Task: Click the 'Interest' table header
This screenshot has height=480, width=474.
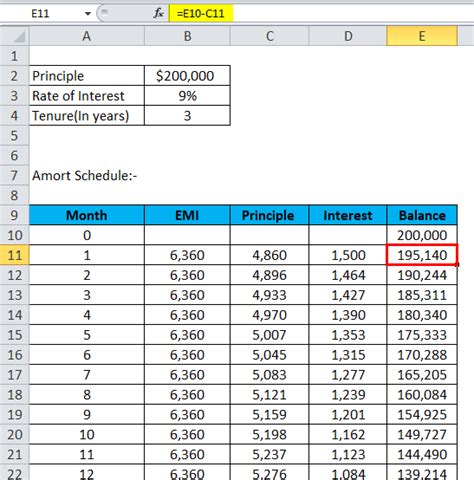Action: 348,215
